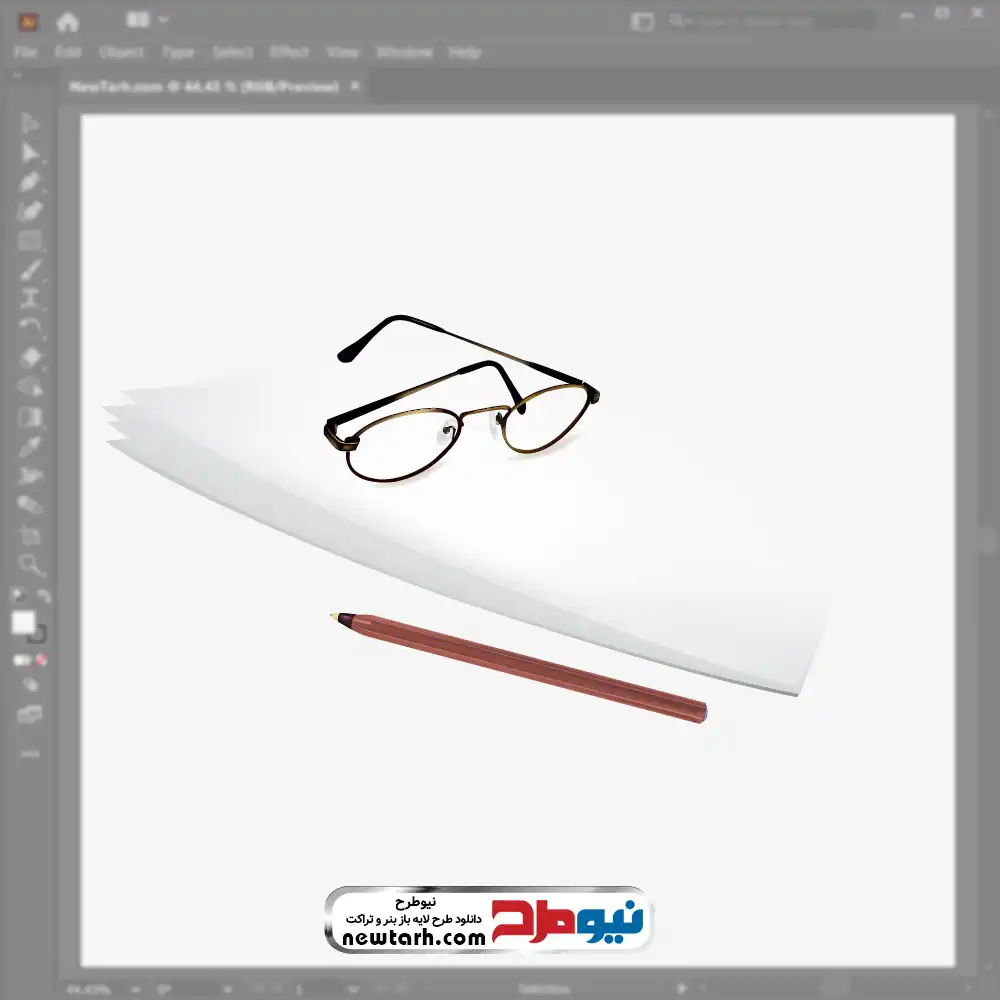The height and width of the screenshot is (1000, 1000).
Task: Click the white Fill color swatch
Action: click(23, 623)
